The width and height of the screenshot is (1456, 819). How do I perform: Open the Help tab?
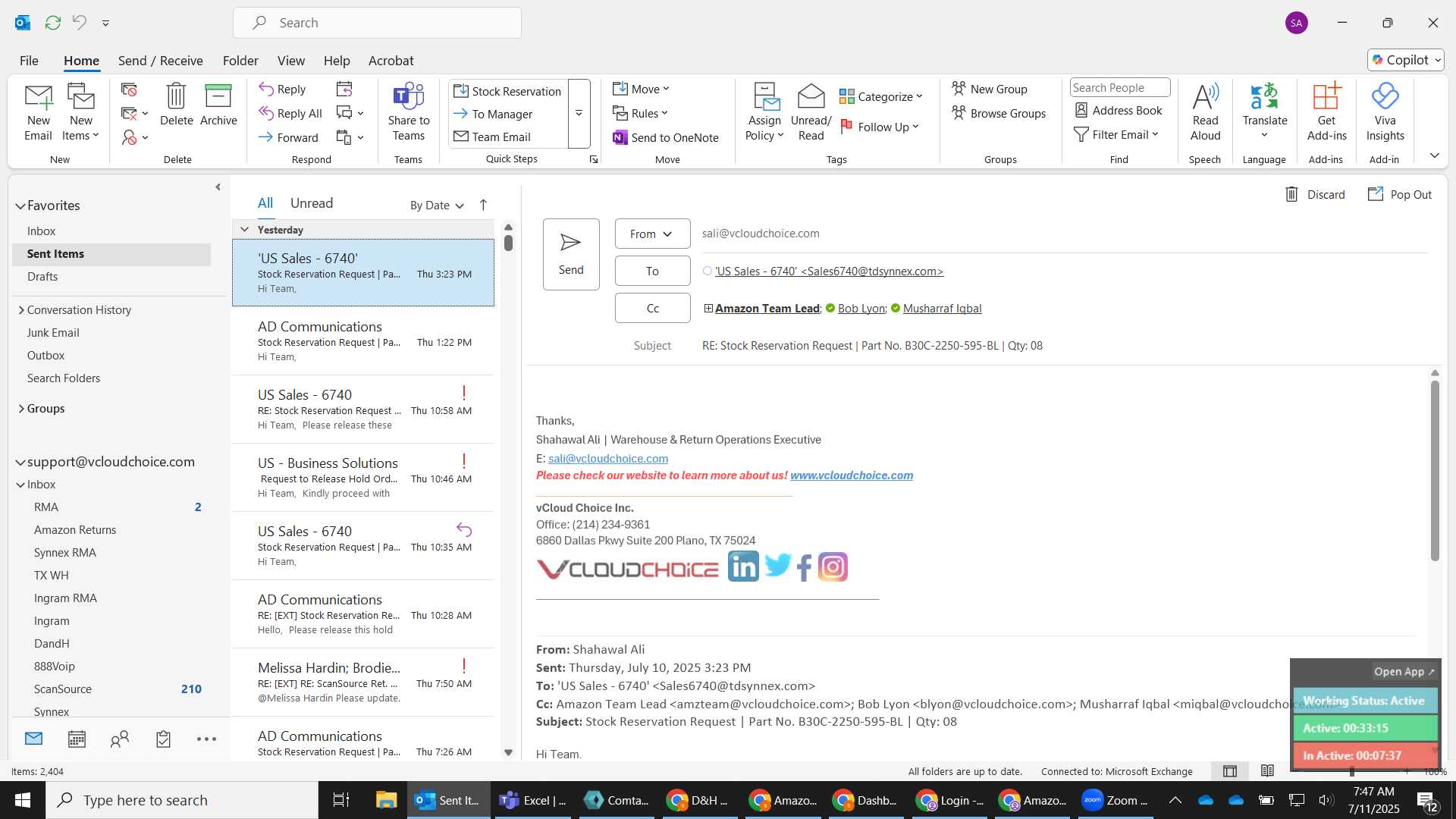pos(337,60)
